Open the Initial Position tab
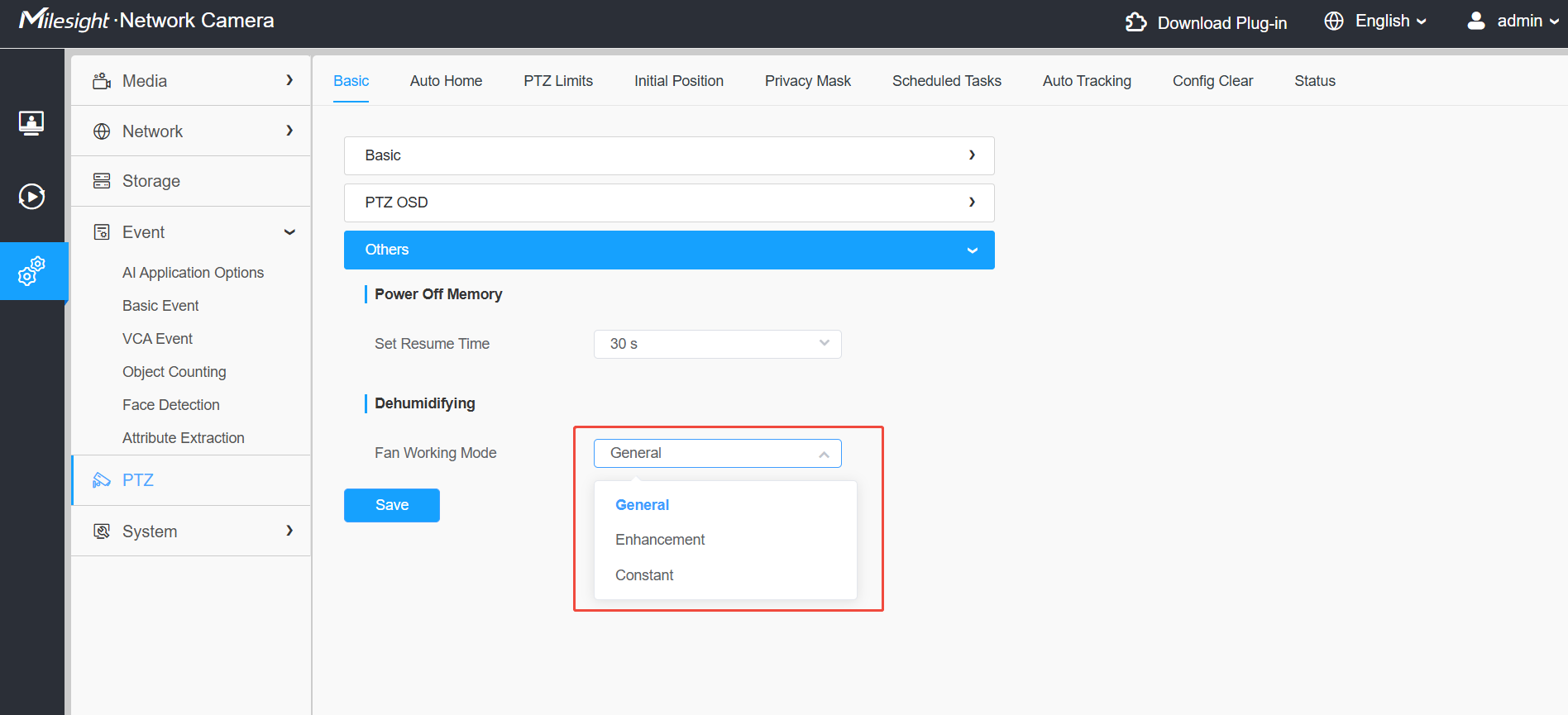 (x=679, y=81)
